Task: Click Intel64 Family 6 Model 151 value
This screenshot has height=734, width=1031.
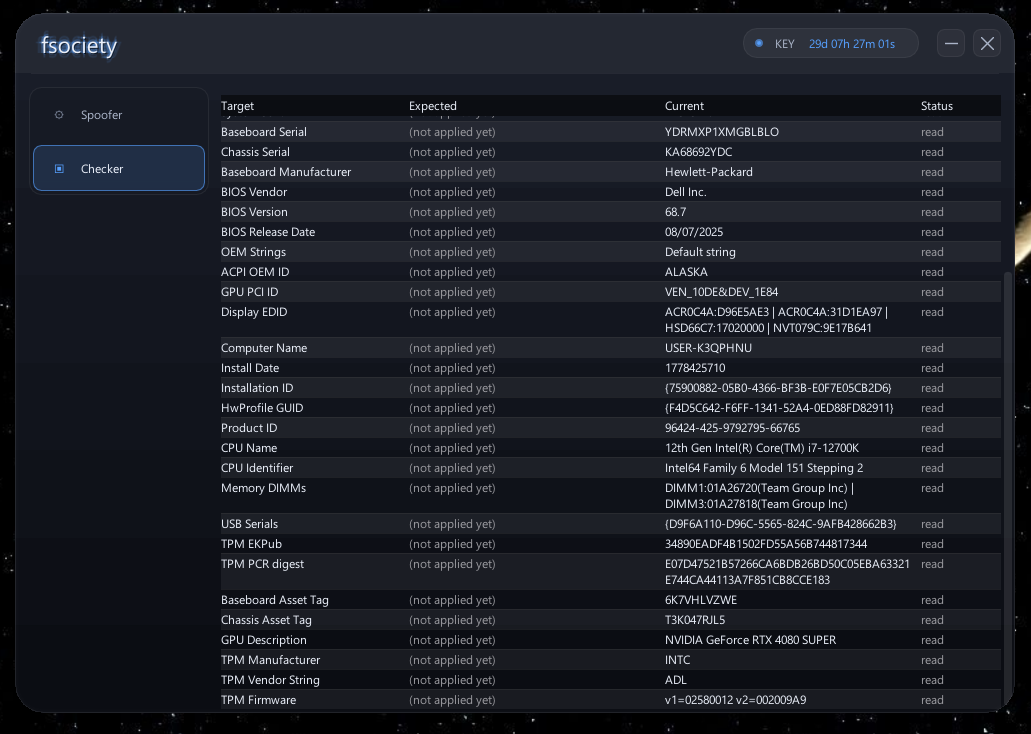Action: tap(764, 468)
